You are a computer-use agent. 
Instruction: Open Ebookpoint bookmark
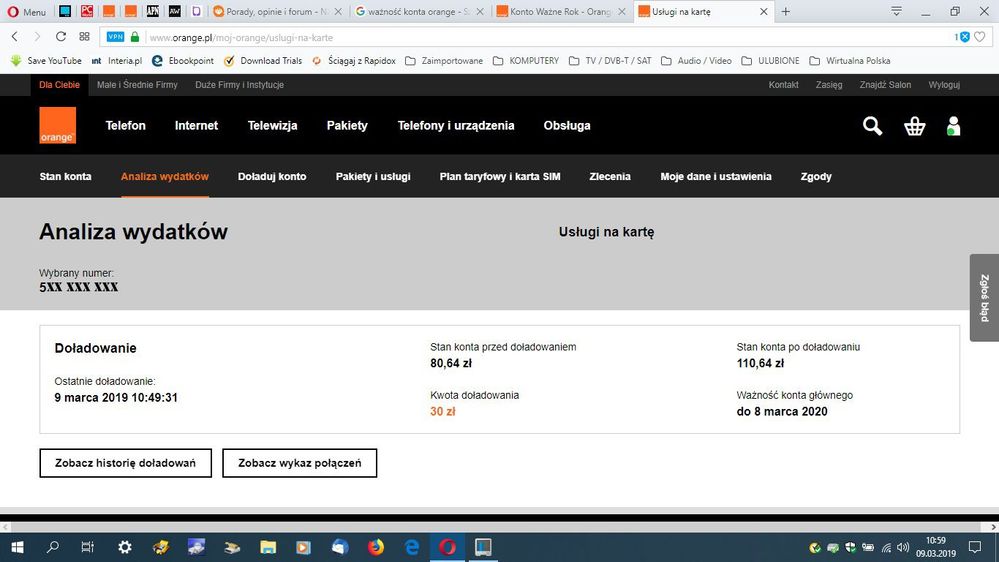coord(183,61)
